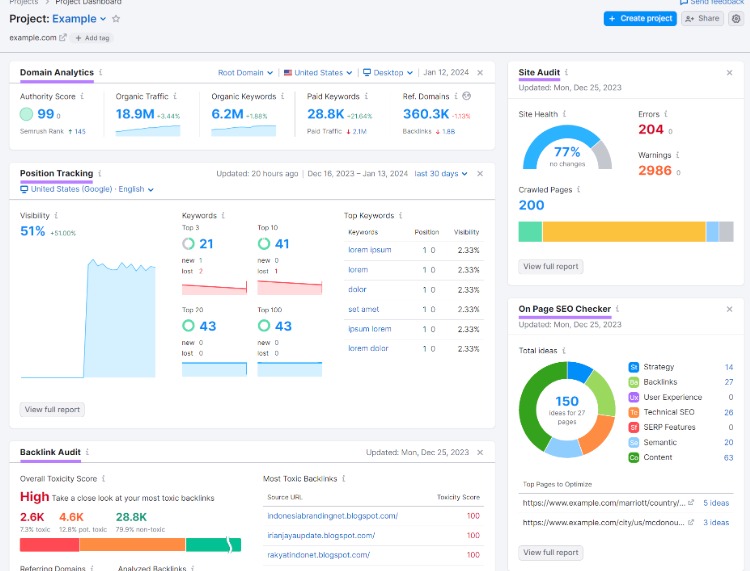The width and height of the screenshot is (750, 571).
Task: Click the Create project button
Action: pos(640,19)
